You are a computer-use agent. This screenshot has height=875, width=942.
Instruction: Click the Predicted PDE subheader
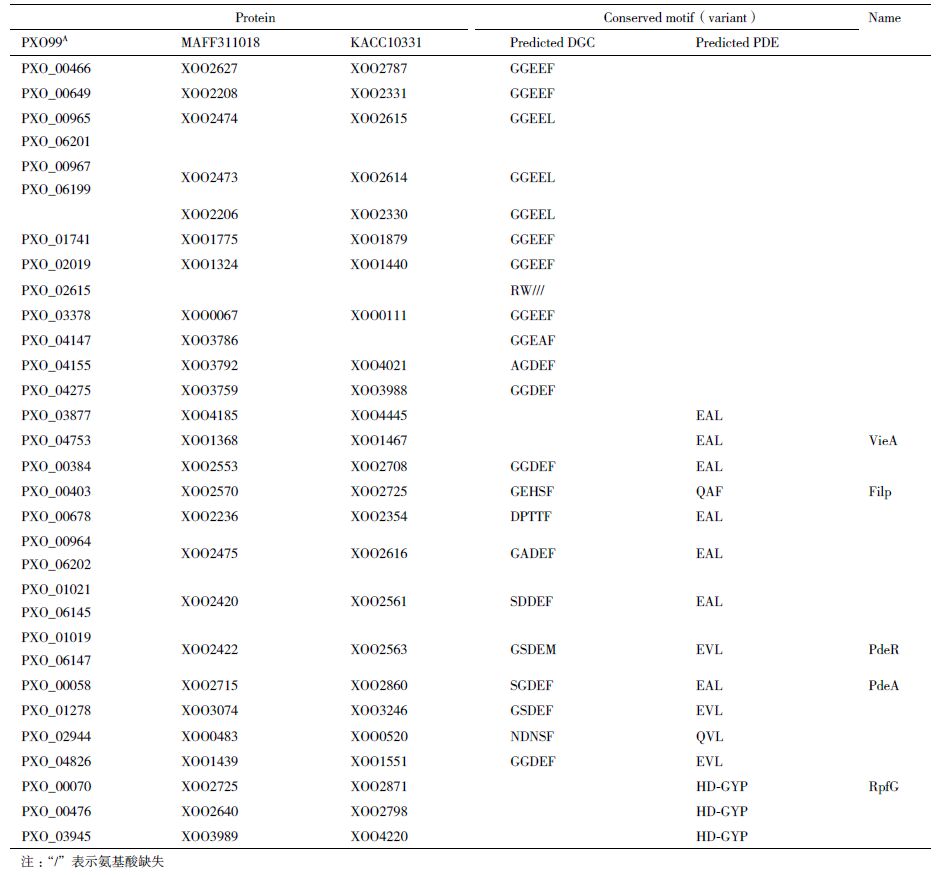(737, 42)
